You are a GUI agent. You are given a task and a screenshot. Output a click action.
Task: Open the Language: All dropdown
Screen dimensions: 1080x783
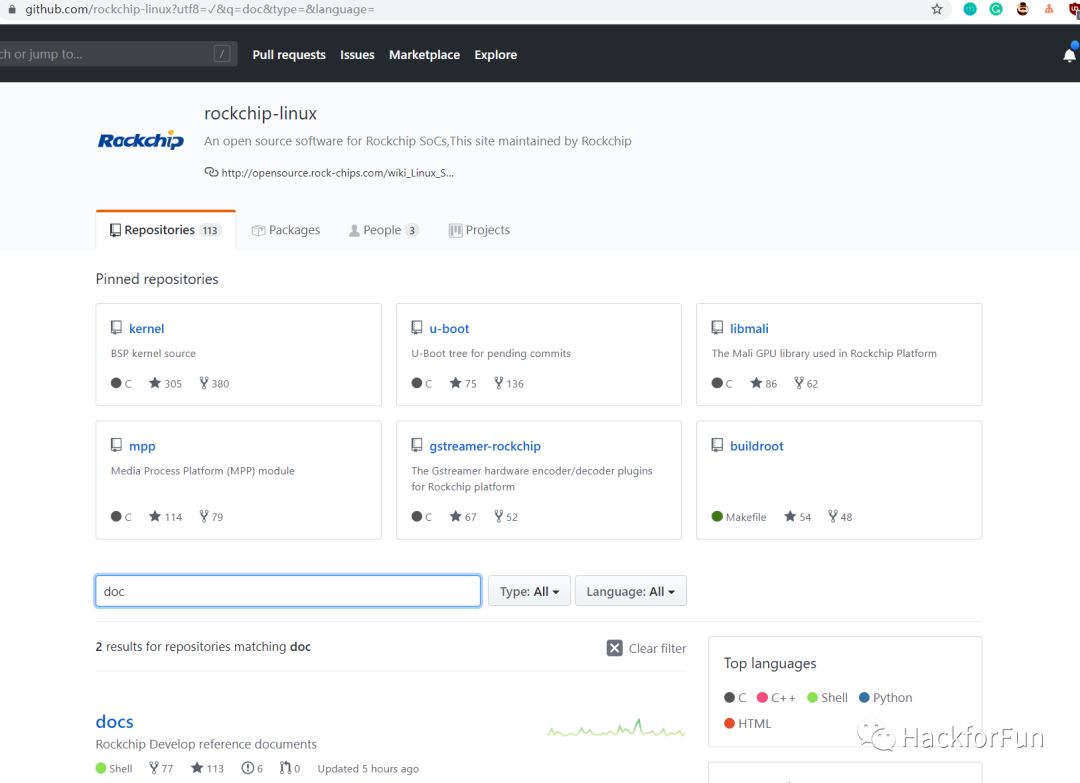(630, 591)
